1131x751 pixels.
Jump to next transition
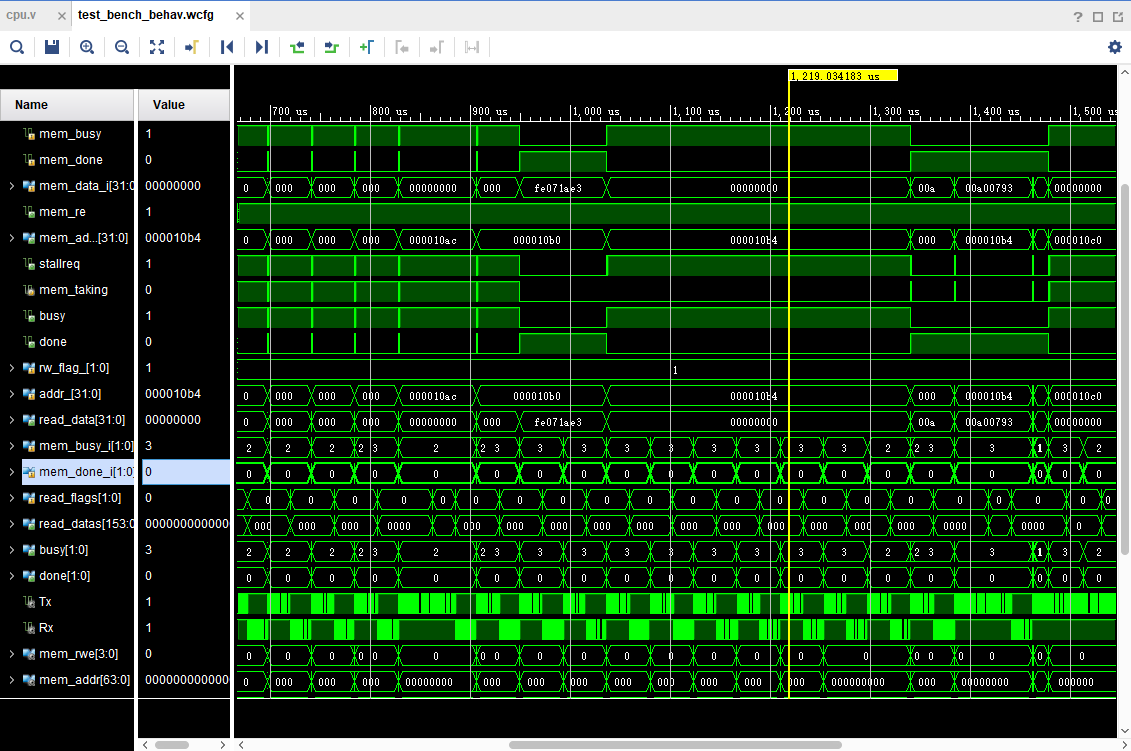coord(331,48)
